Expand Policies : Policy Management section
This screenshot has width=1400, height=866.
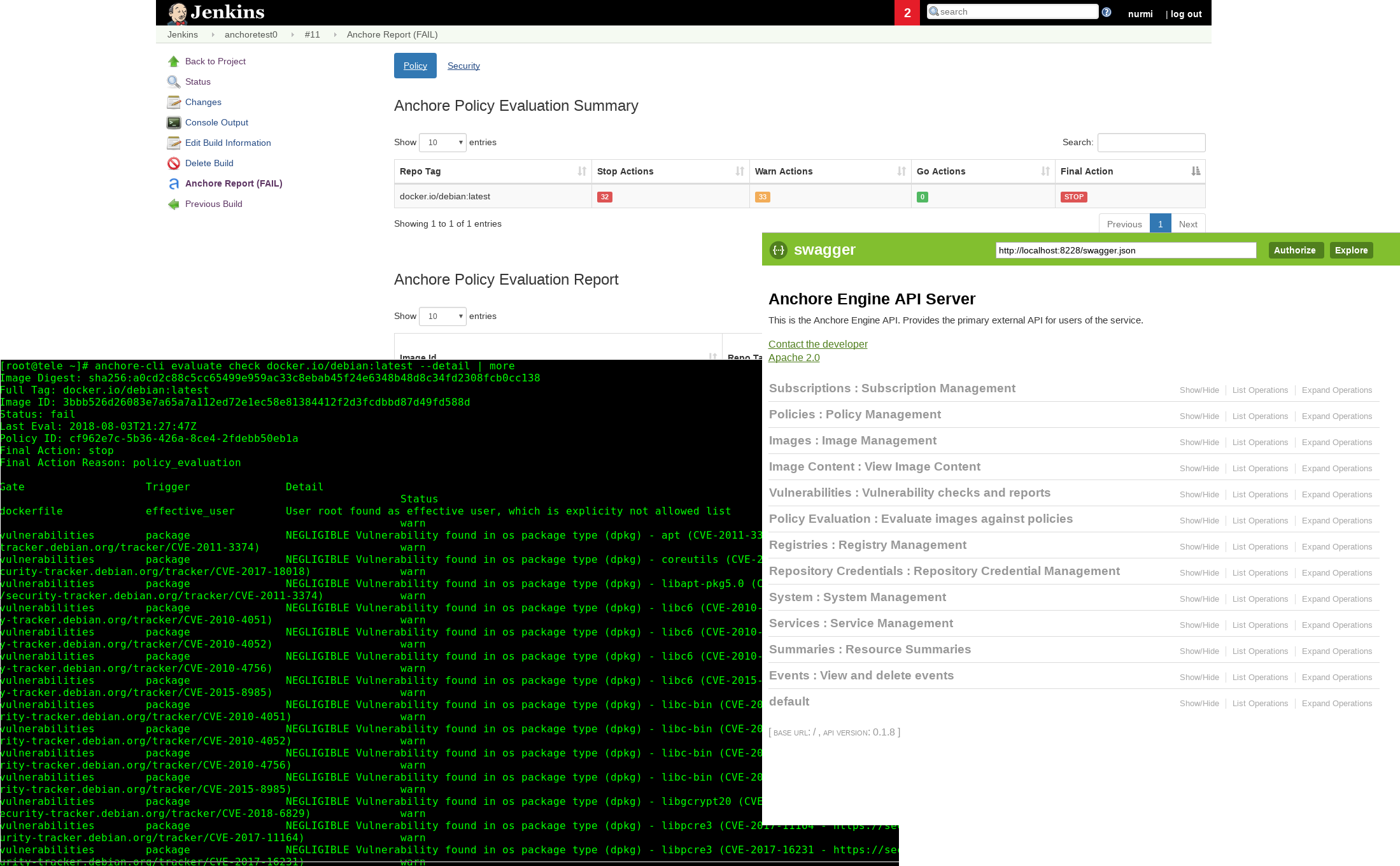855,415
